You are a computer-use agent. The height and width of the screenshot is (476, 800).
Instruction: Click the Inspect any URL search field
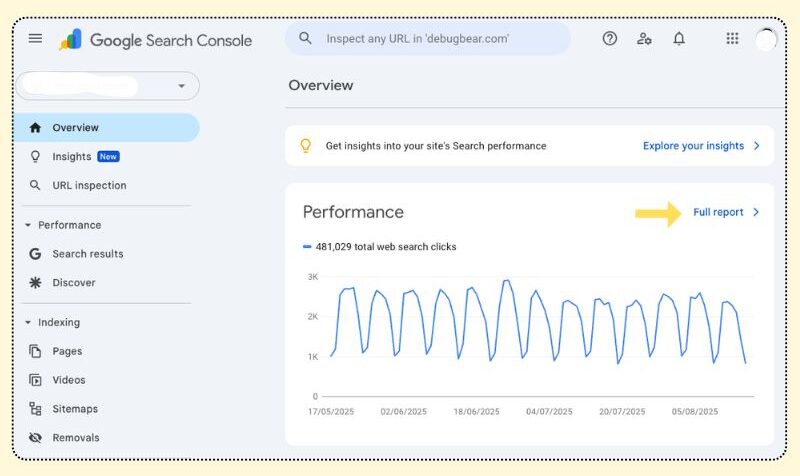428,38
